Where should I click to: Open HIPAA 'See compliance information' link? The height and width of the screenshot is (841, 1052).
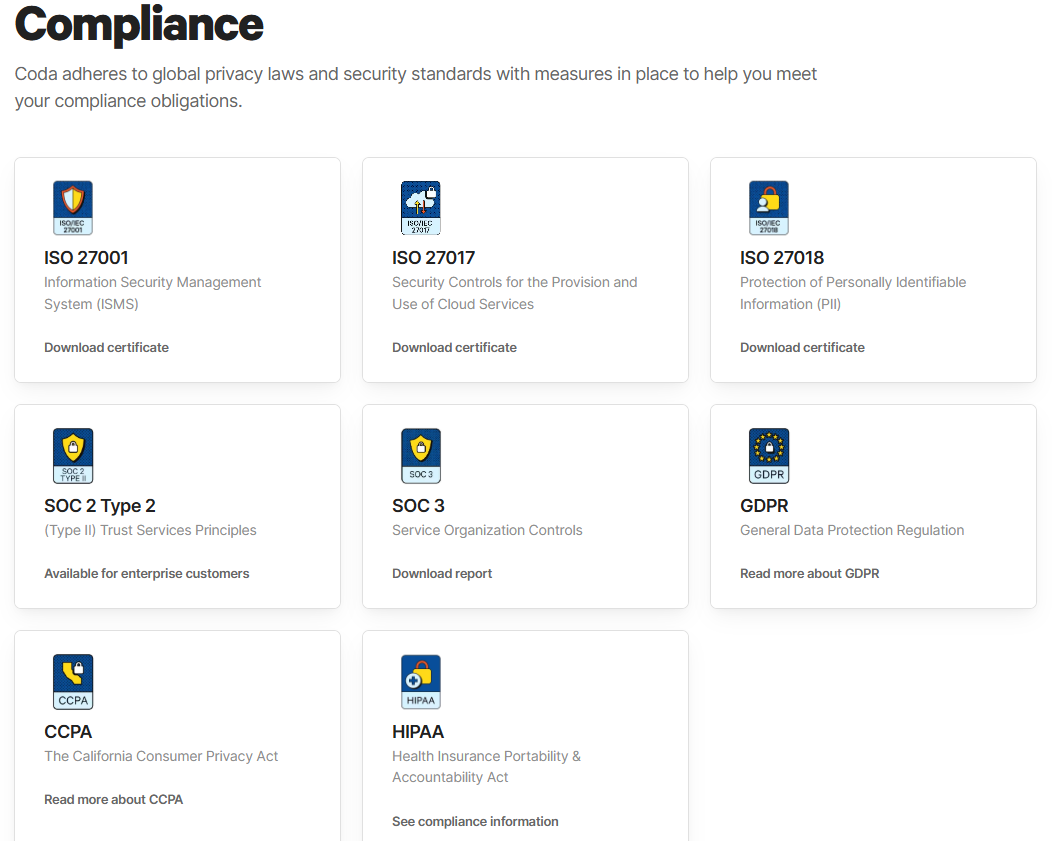pos(475,822)
